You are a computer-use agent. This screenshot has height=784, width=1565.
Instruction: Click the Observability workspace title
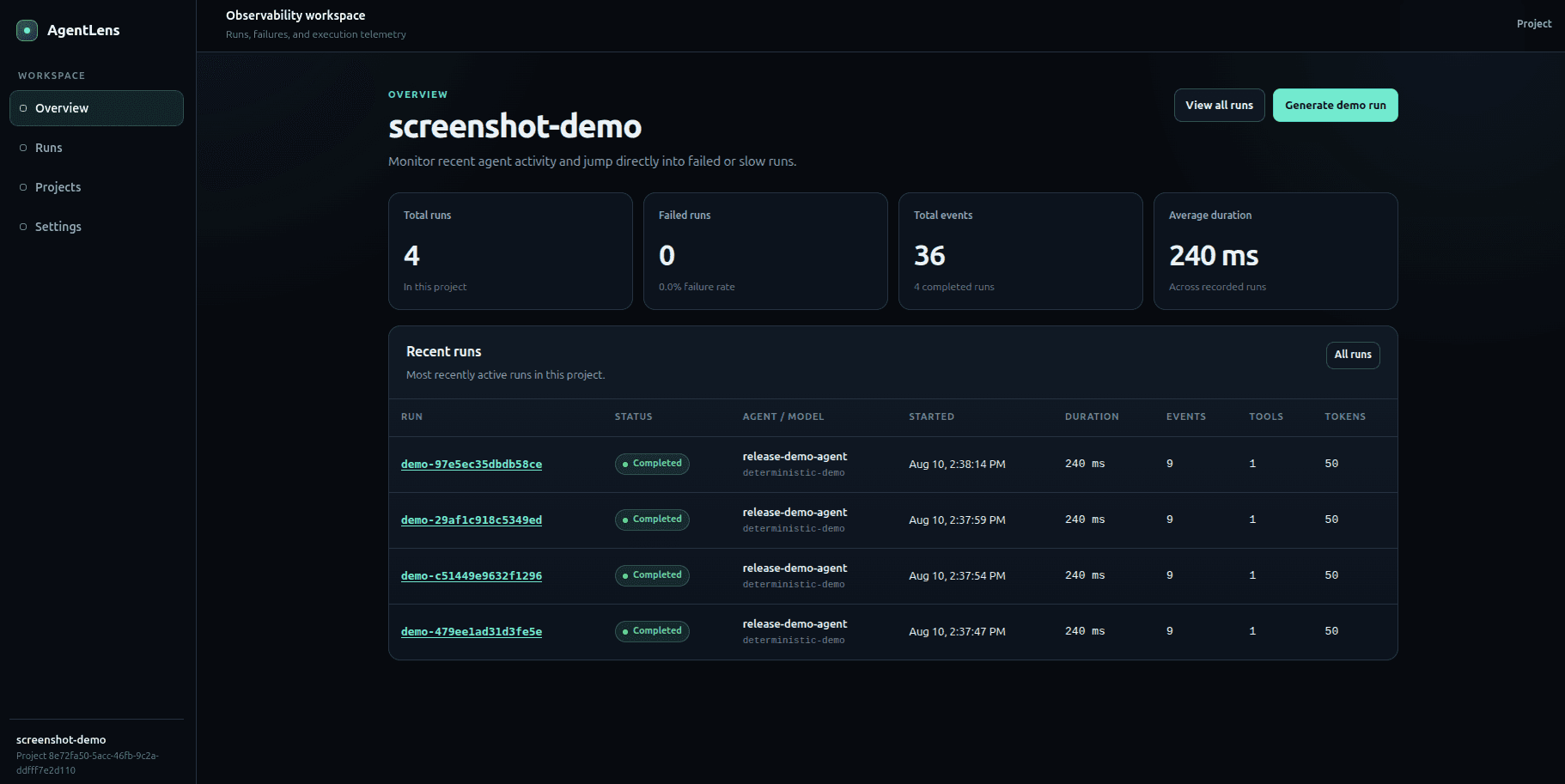coord(295,15)
